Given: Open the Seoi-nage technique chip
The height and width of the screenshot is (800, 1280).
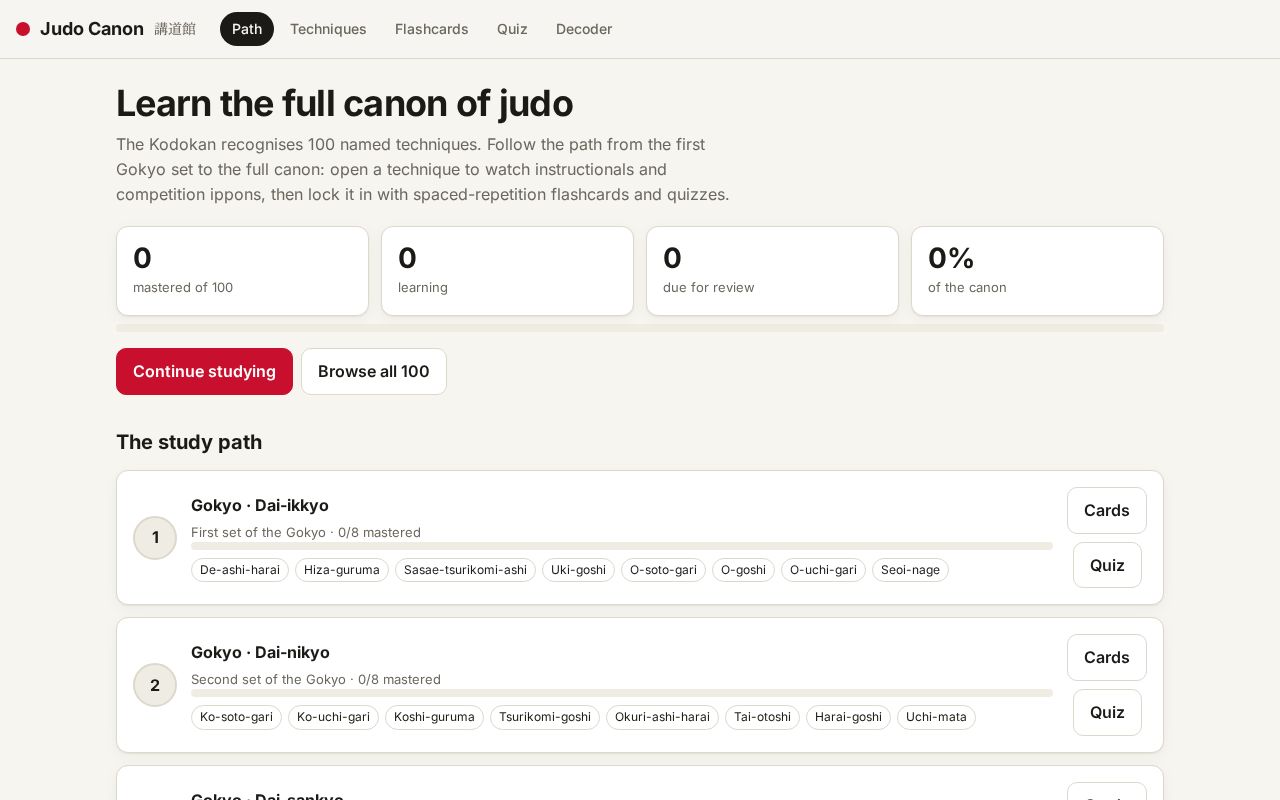Looking at the screenshot, I should (910, 570).
